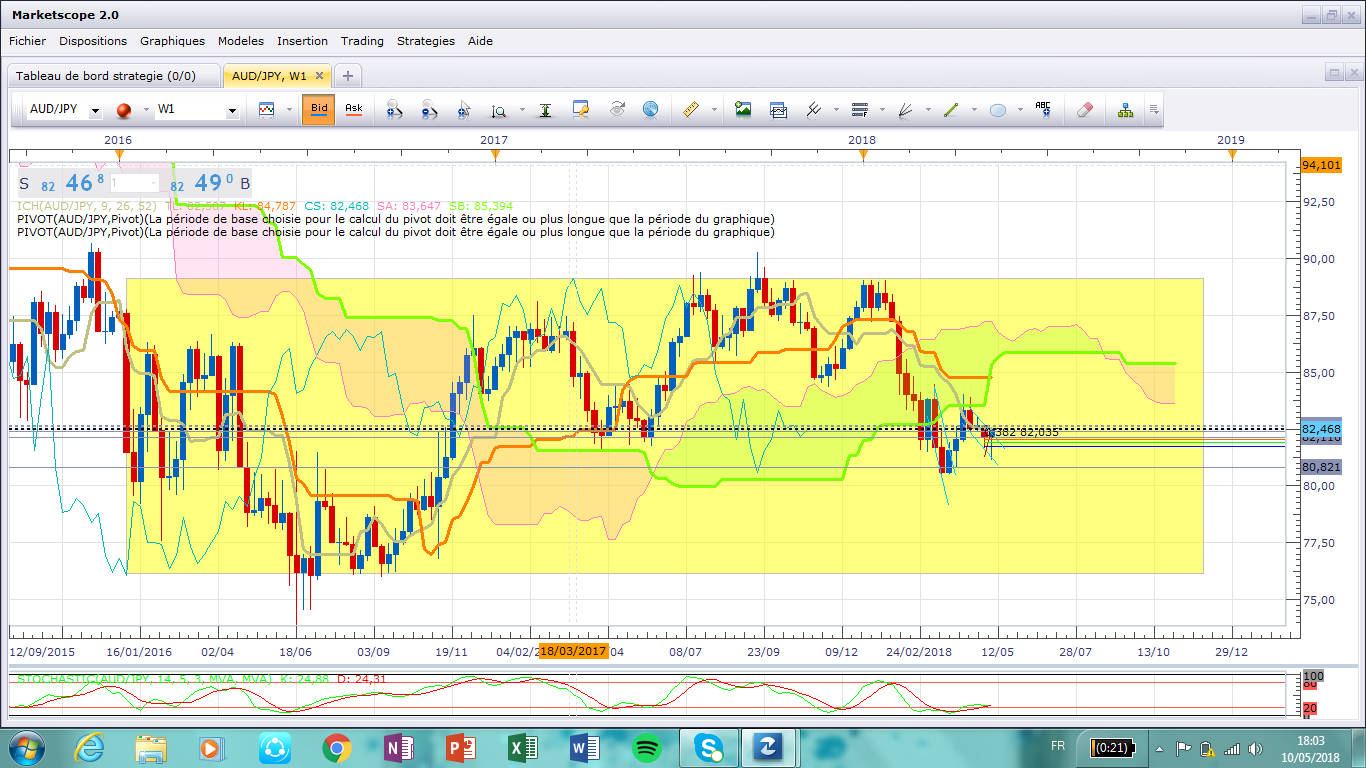Click the ABC text label tool
Screen dimensions: 1366x768
1043,110
